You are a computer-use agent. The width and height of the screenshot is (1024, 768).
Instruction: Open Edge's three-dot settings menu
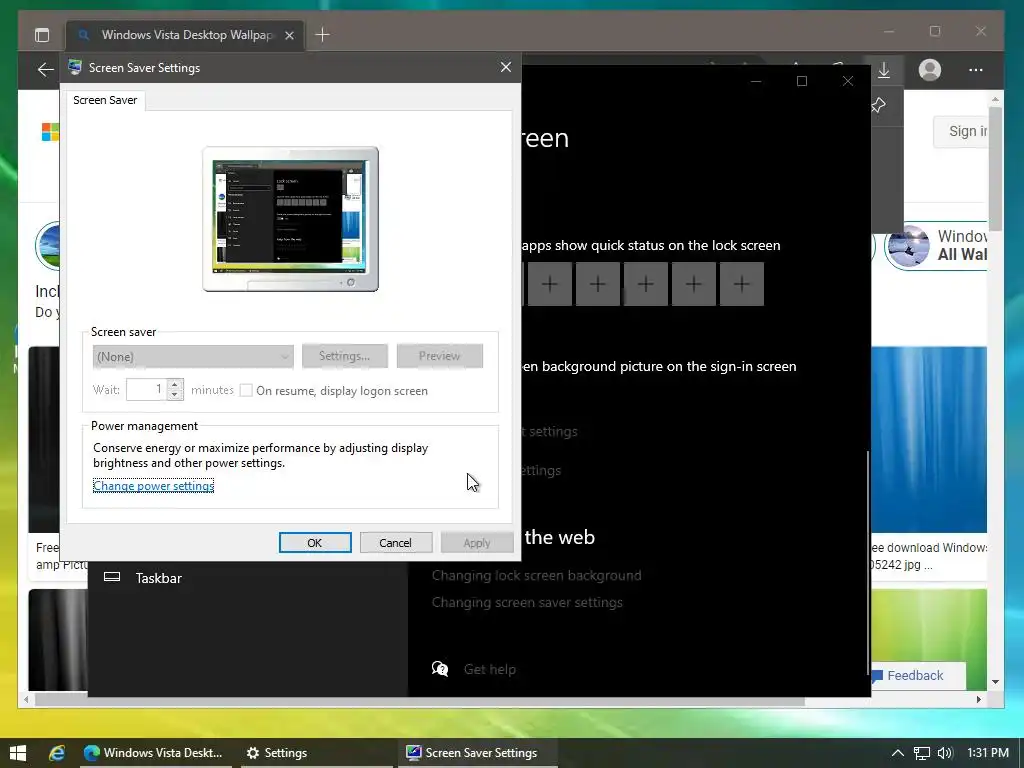point(976,70)
